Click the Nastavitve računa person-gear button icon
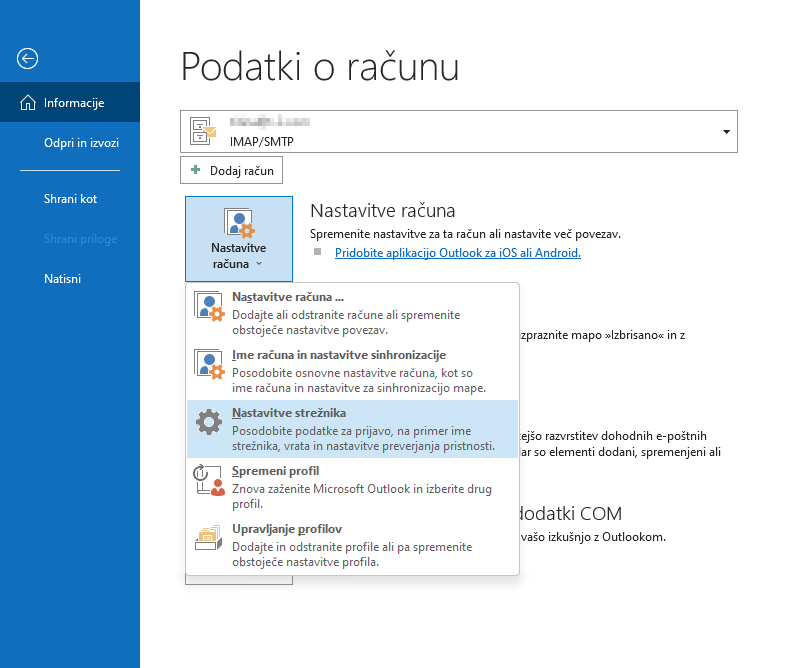Screen dimensions: 794x668 click(239, 222)
